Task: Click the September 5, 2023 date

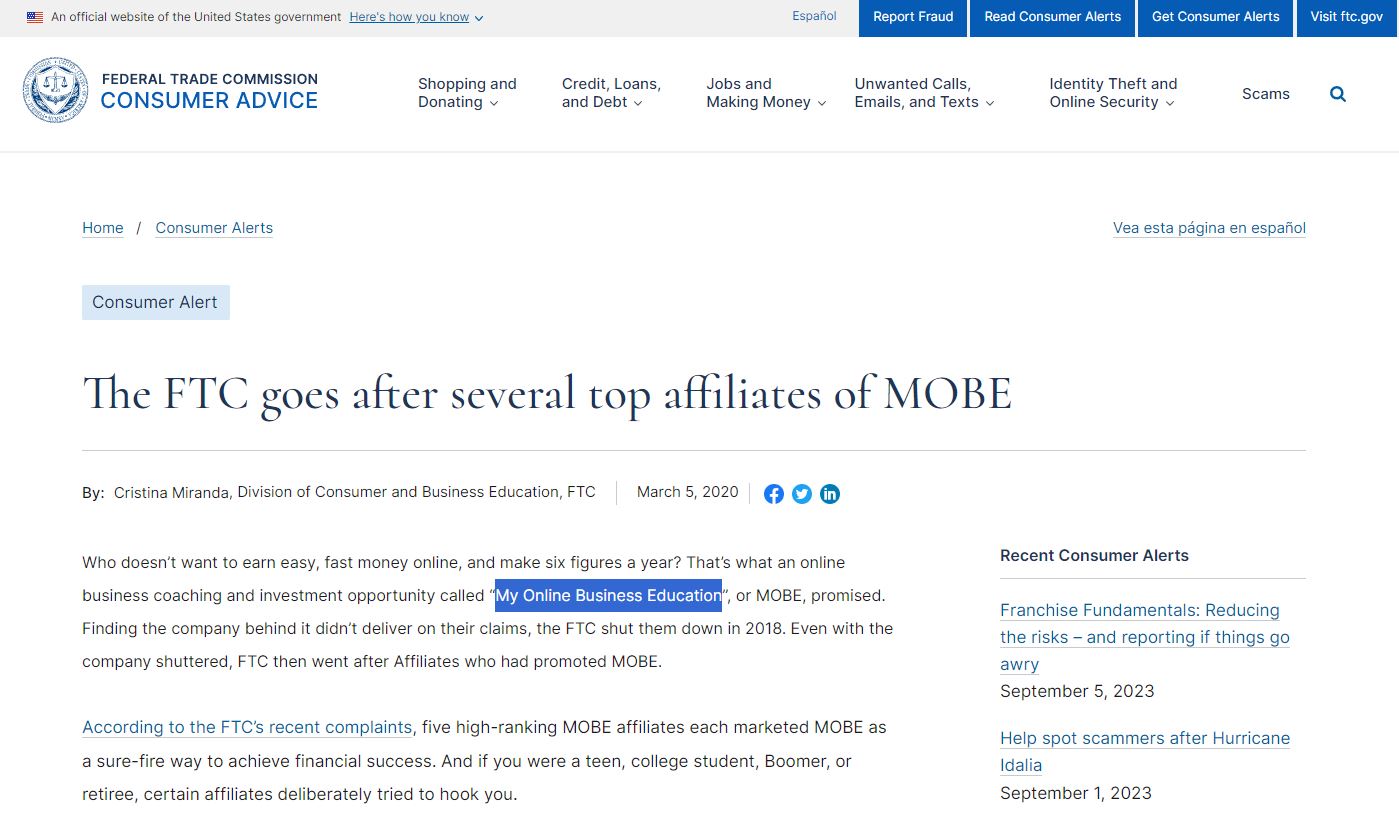Action: [1077, 691]
